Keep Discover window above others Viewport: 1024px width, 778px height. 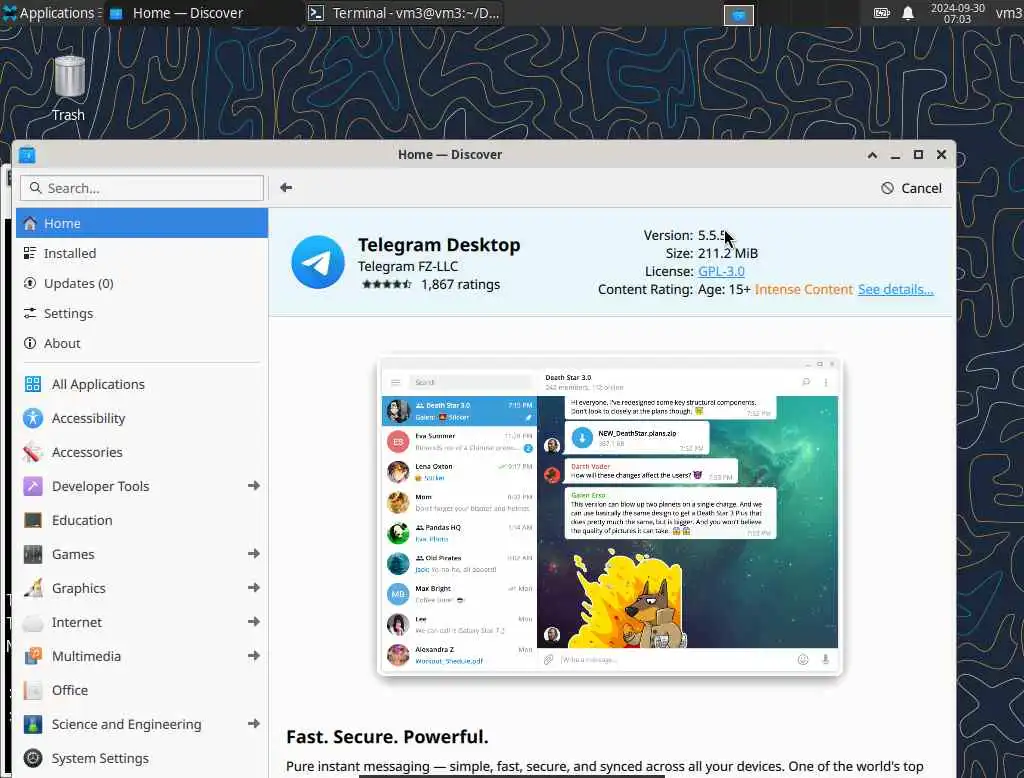(872, 155)
